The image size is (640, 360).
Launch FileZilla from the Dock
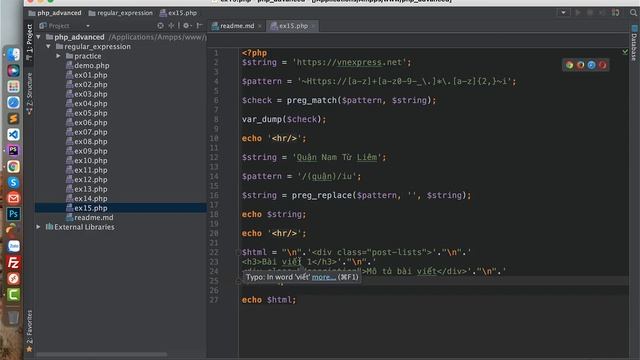click(13, 262)
